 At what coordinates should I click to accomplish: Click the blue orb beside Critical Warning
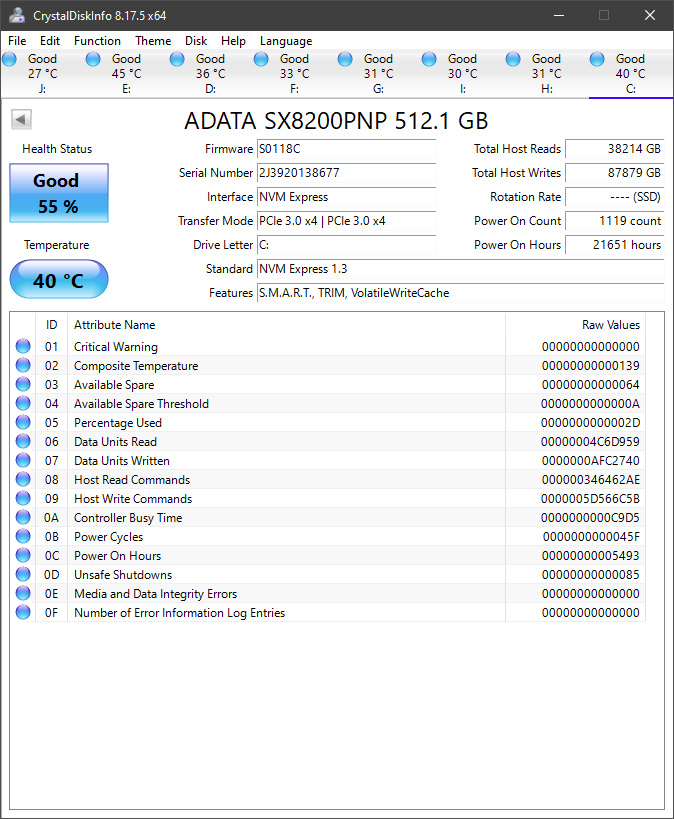pyautogui.click(x=23, y=346)
